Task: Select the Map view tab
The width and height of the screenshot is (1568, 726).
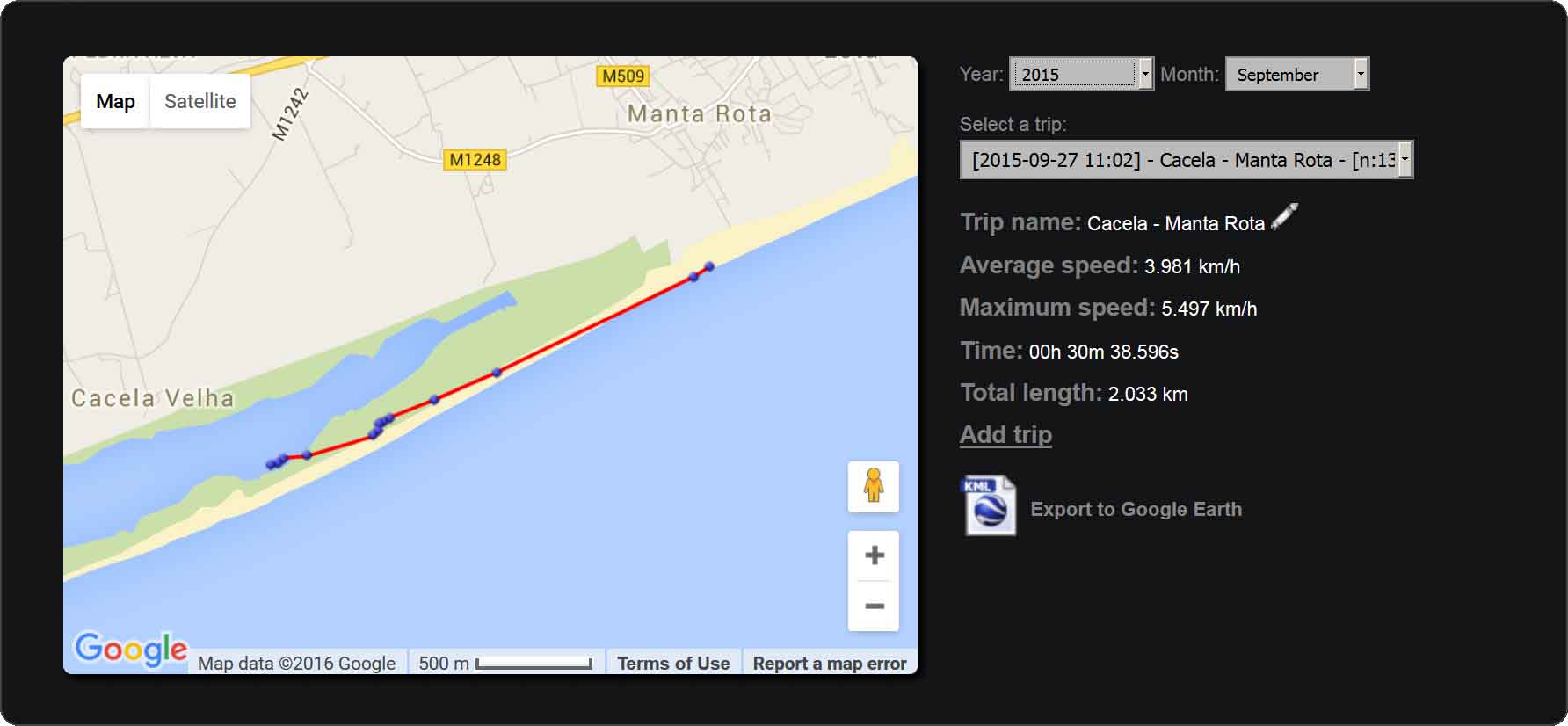Action: (x=115, y=101)
